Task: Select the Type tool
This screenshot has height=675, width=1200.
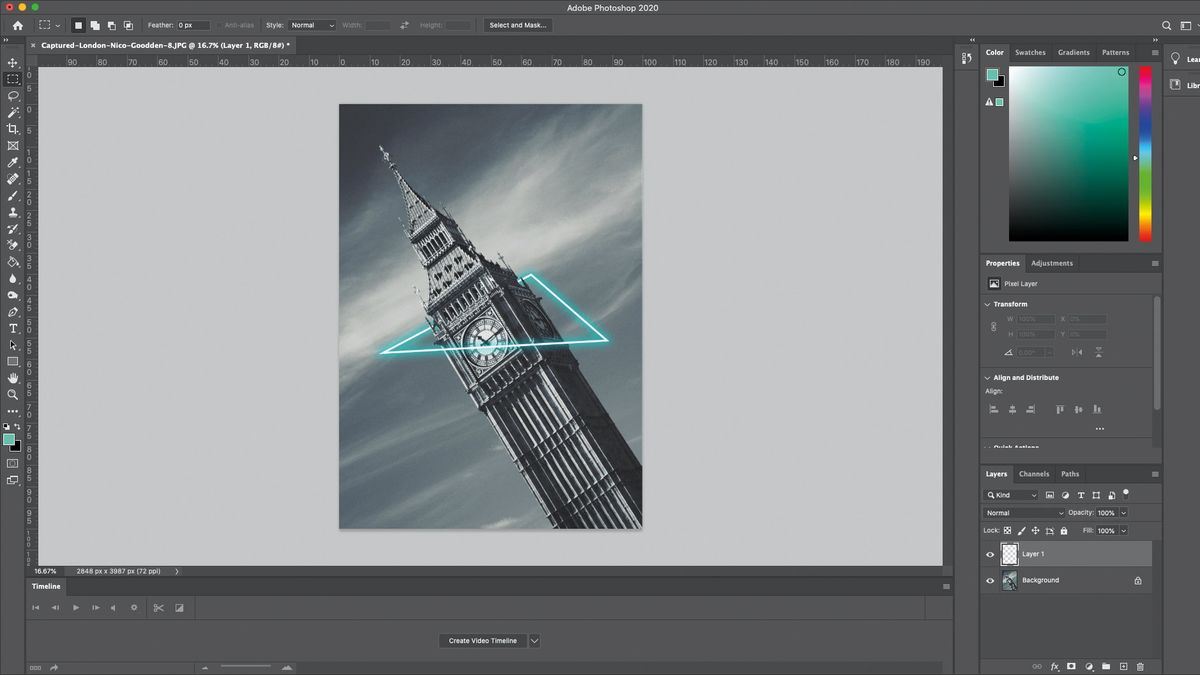Action: (13, 328)
